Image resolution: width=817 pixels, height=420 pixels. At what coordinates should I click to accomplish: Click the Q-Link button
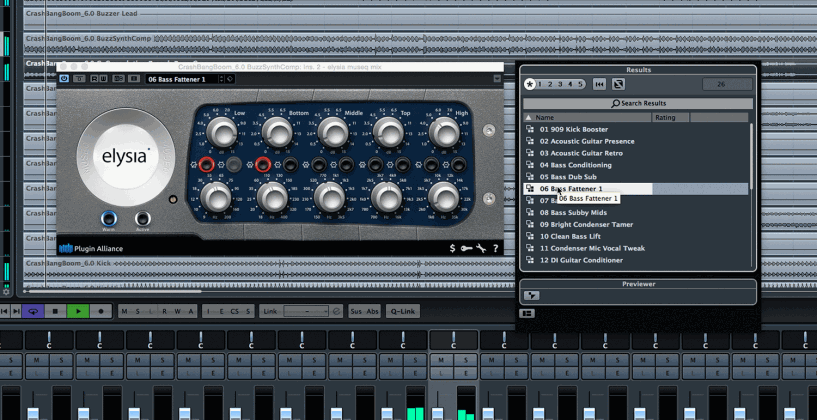[403, 311]
